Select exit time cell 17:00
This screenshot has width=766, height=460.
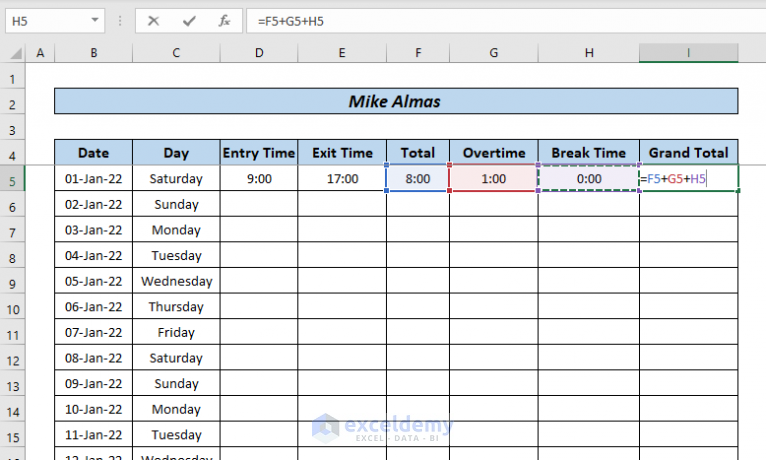click(x=342, y=178)
